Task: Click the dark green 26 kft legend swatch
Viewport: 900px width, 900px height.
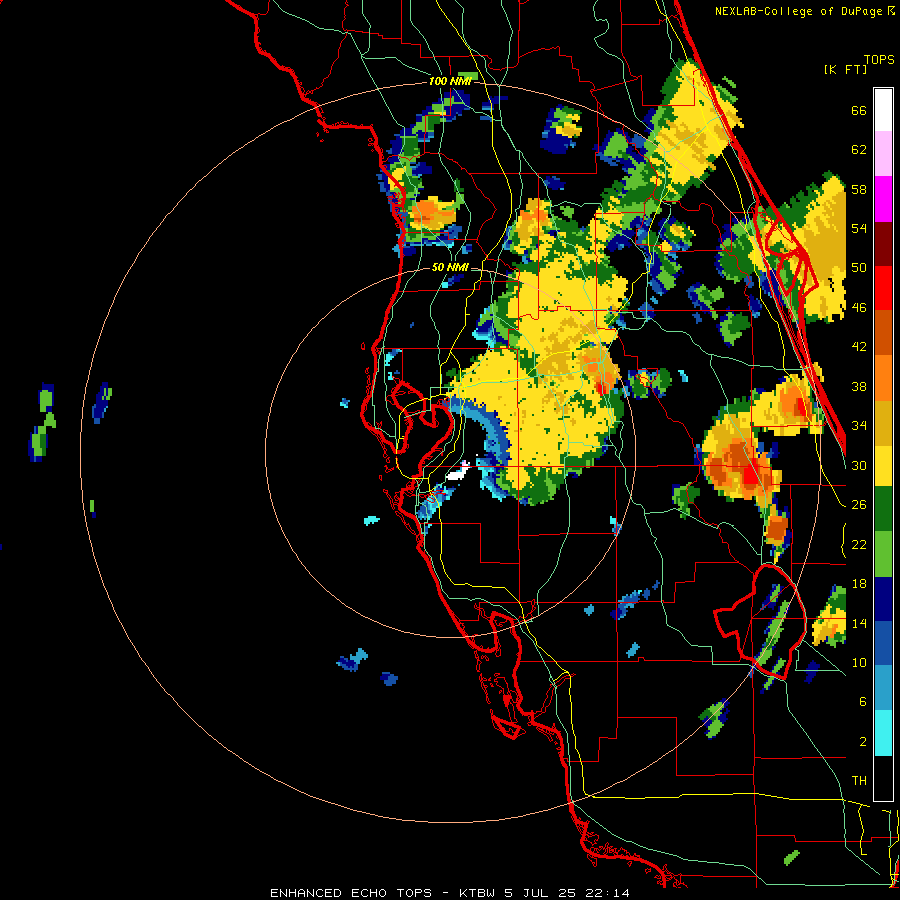Action: point(883,509)
